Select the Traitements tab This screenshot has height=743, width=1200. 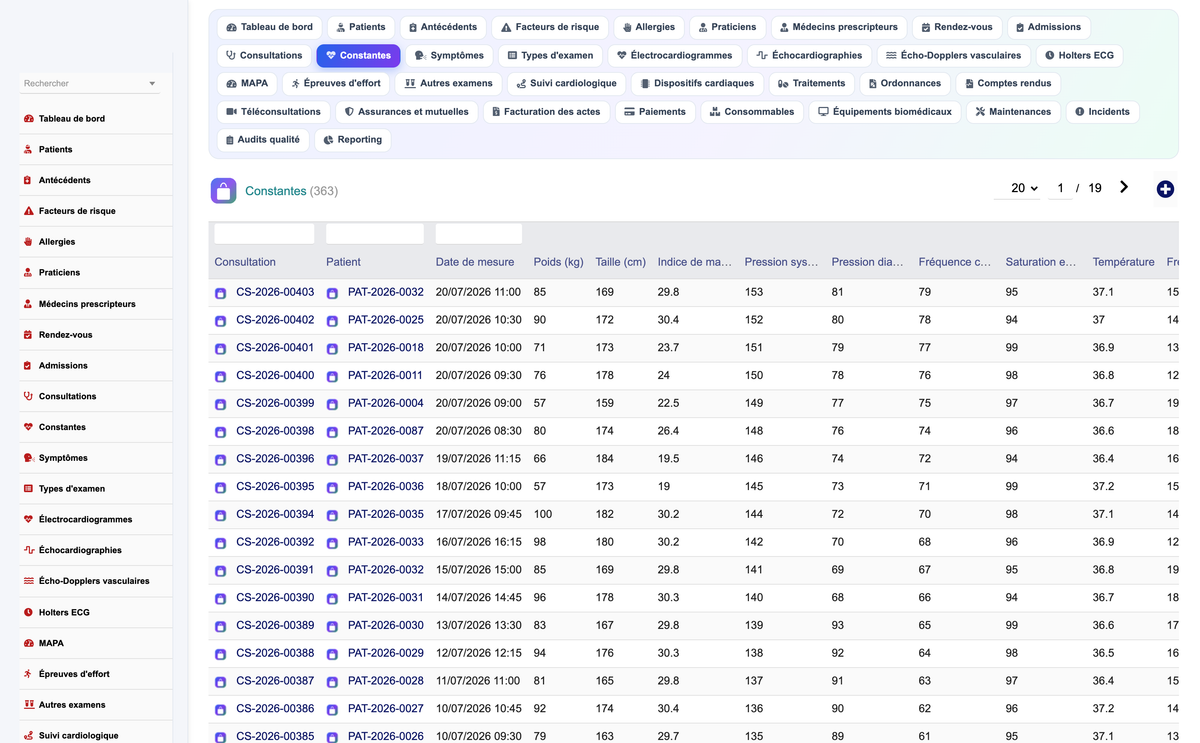click(811, 83)
